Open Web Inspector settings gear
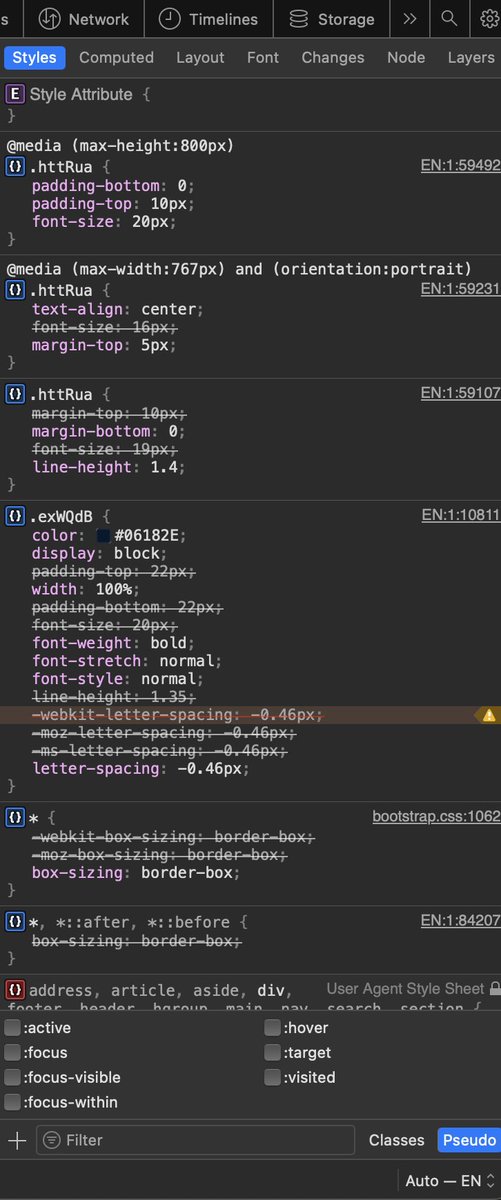501x1200 pixels. pos(488,19)
